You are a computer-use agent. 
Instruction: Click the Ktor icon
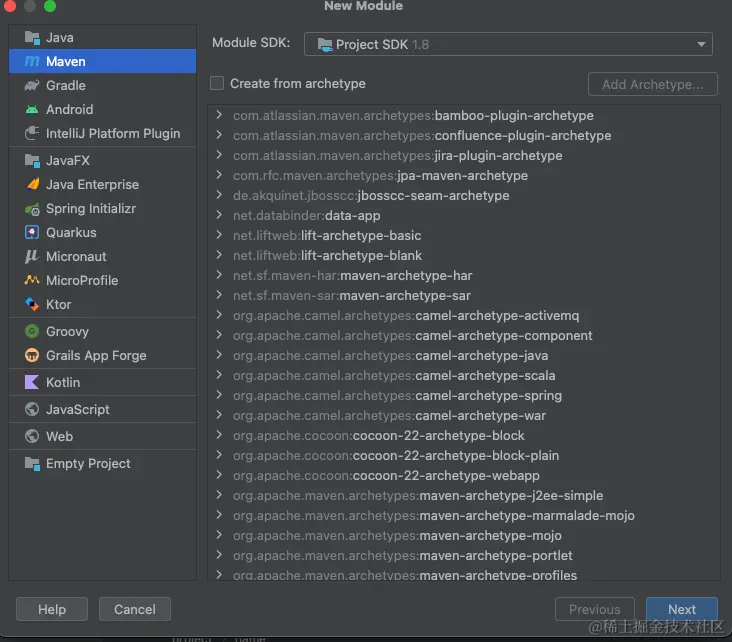[32, 304]
